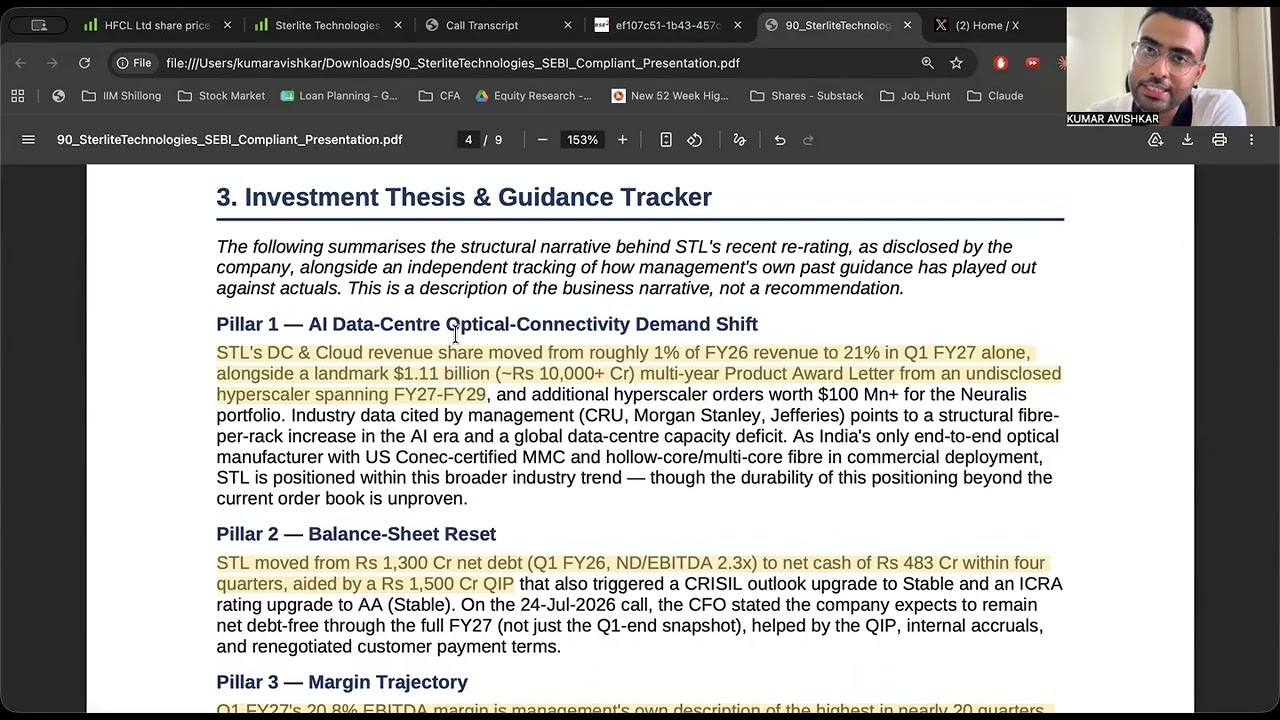
Task: Close the Call Transcript tab
Action: coord(567,25)
